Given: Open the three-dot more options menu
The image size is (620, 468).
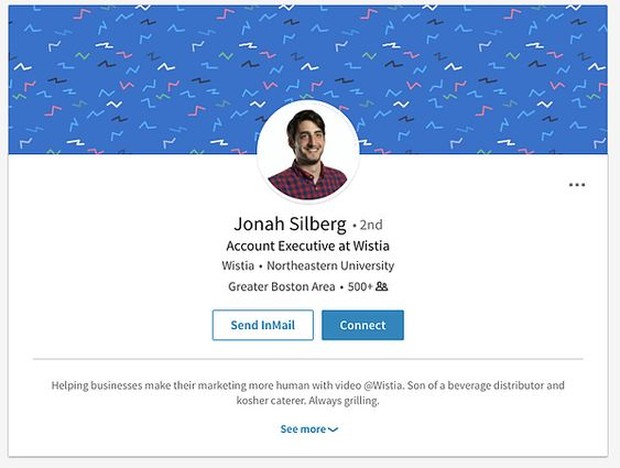Looking at the screenshot, I should click(x=577, y=185).
